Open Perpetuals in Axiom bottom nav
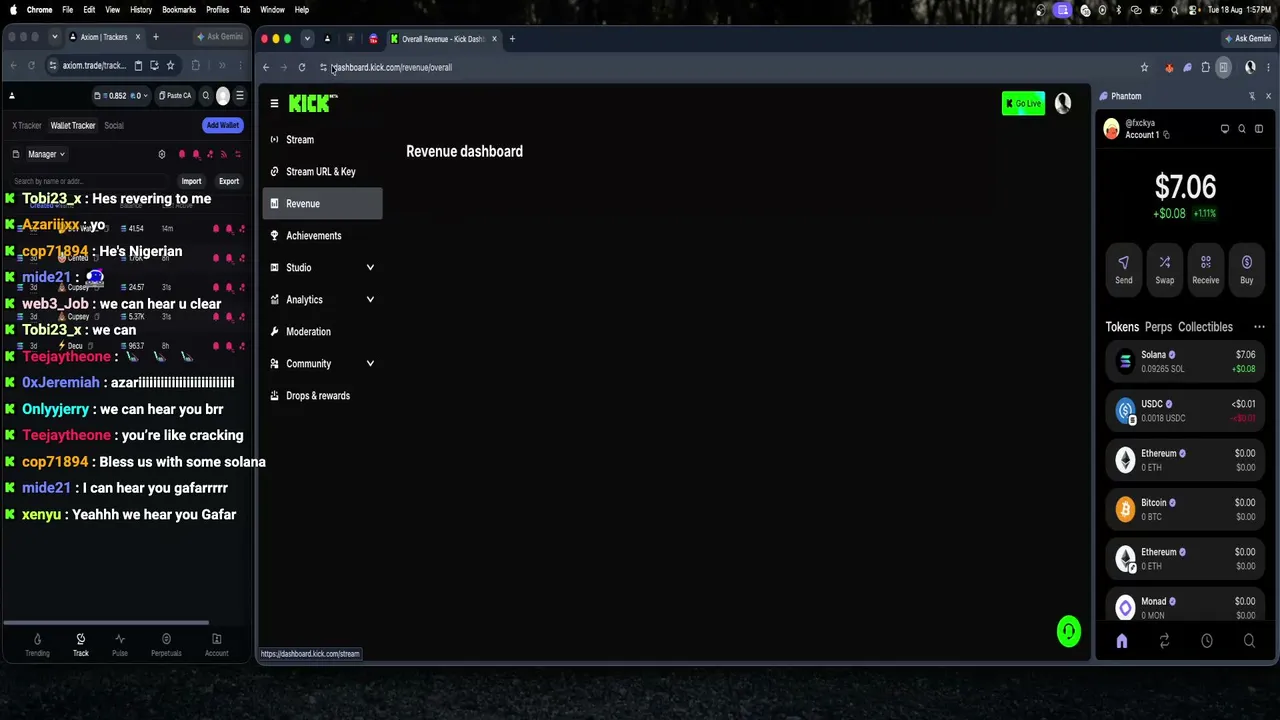 166,645
